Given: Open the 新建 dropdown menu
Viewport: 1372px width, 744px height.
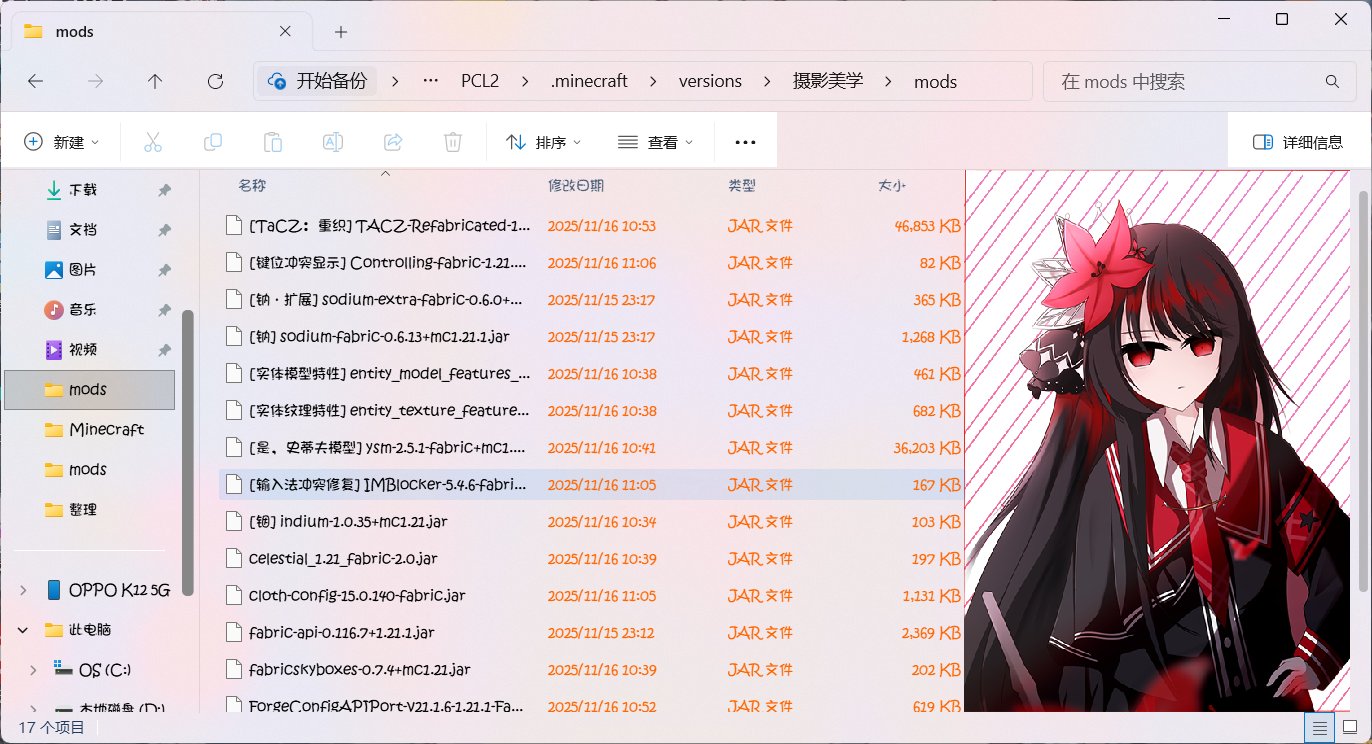Looking at the screenshot, I should (62, 142).
